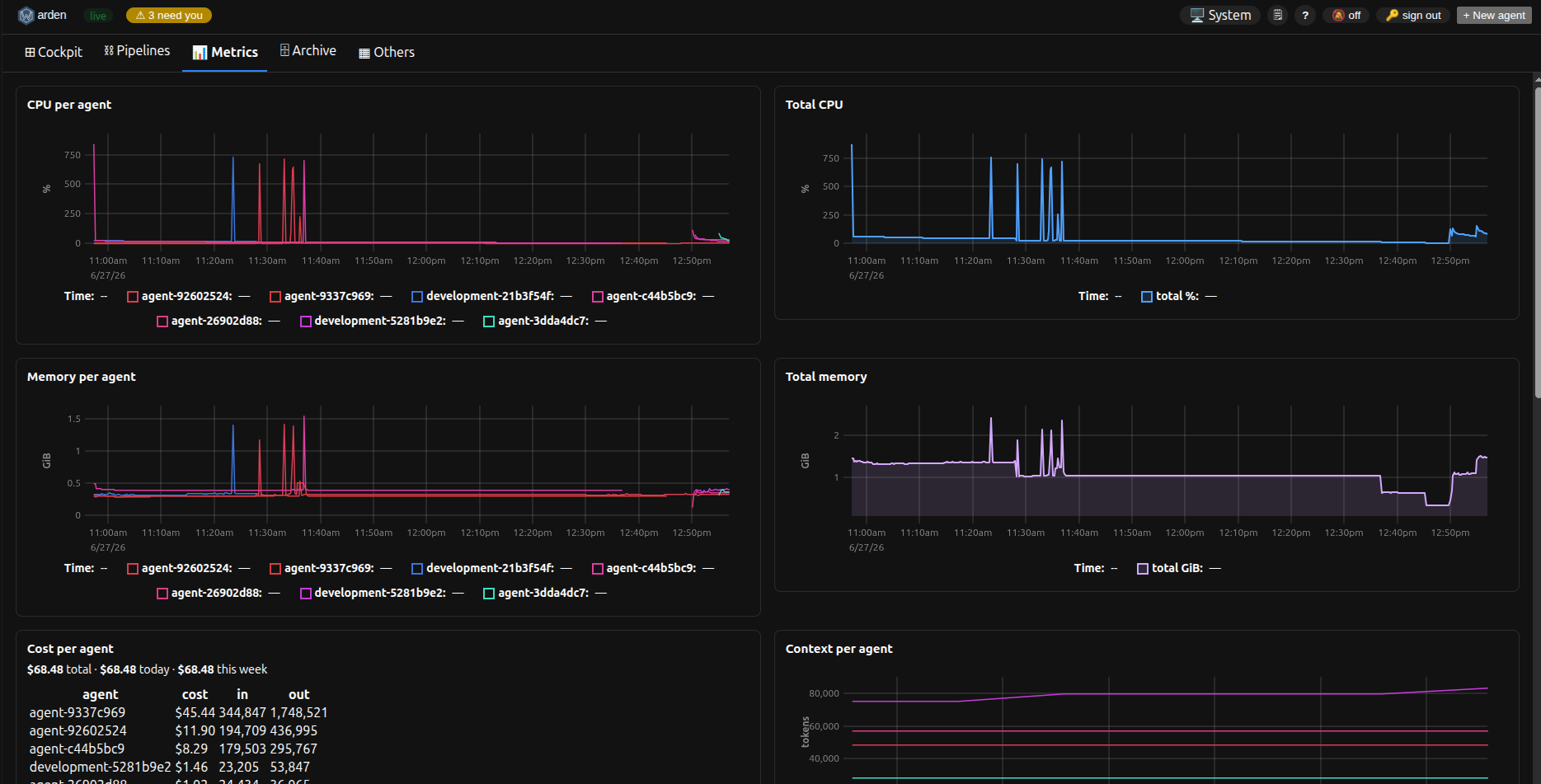Create a new agent
Image resolution: width=1541 pixels, height=784 pixels.
coord(1494,15)
